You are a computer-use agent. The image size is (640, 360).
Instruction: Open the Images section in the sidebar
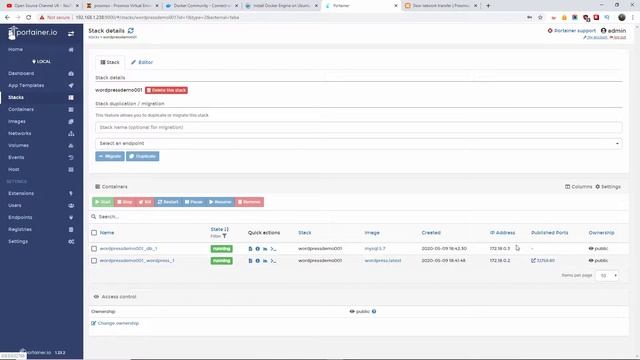point(17,121)
